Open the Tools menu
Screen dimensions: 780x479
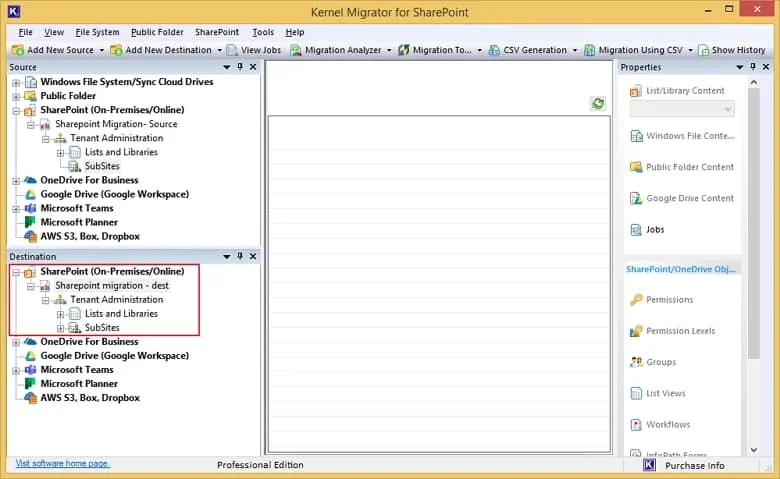[x=263, y=32]
